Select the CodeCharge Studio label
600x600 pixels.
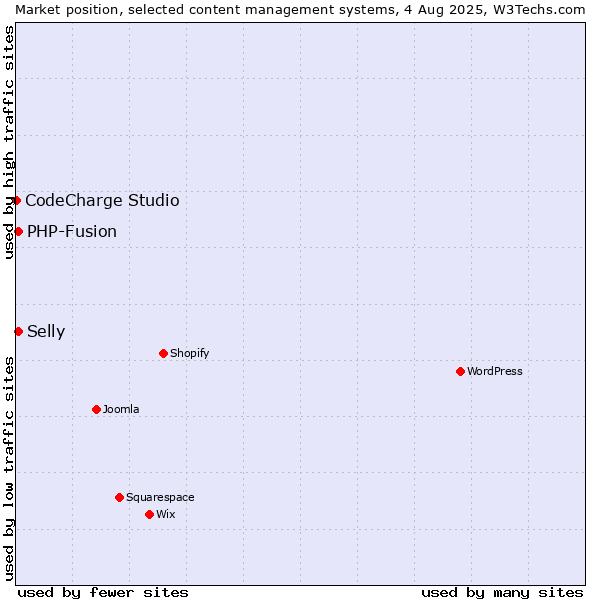tap(102, 201)
